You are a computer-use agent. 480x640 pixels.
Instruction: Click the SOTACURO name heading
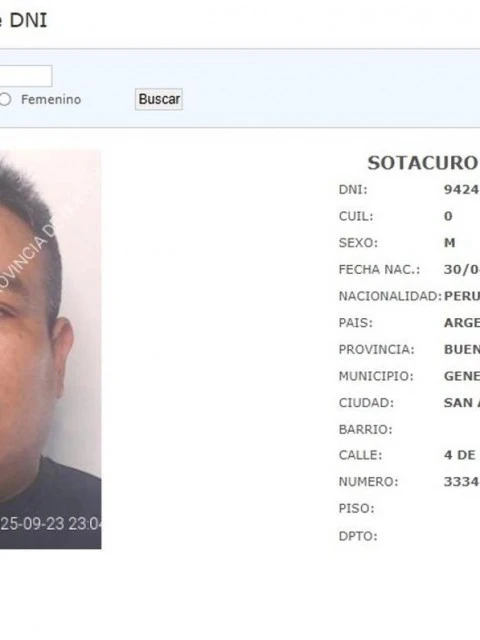click(423, 163)
